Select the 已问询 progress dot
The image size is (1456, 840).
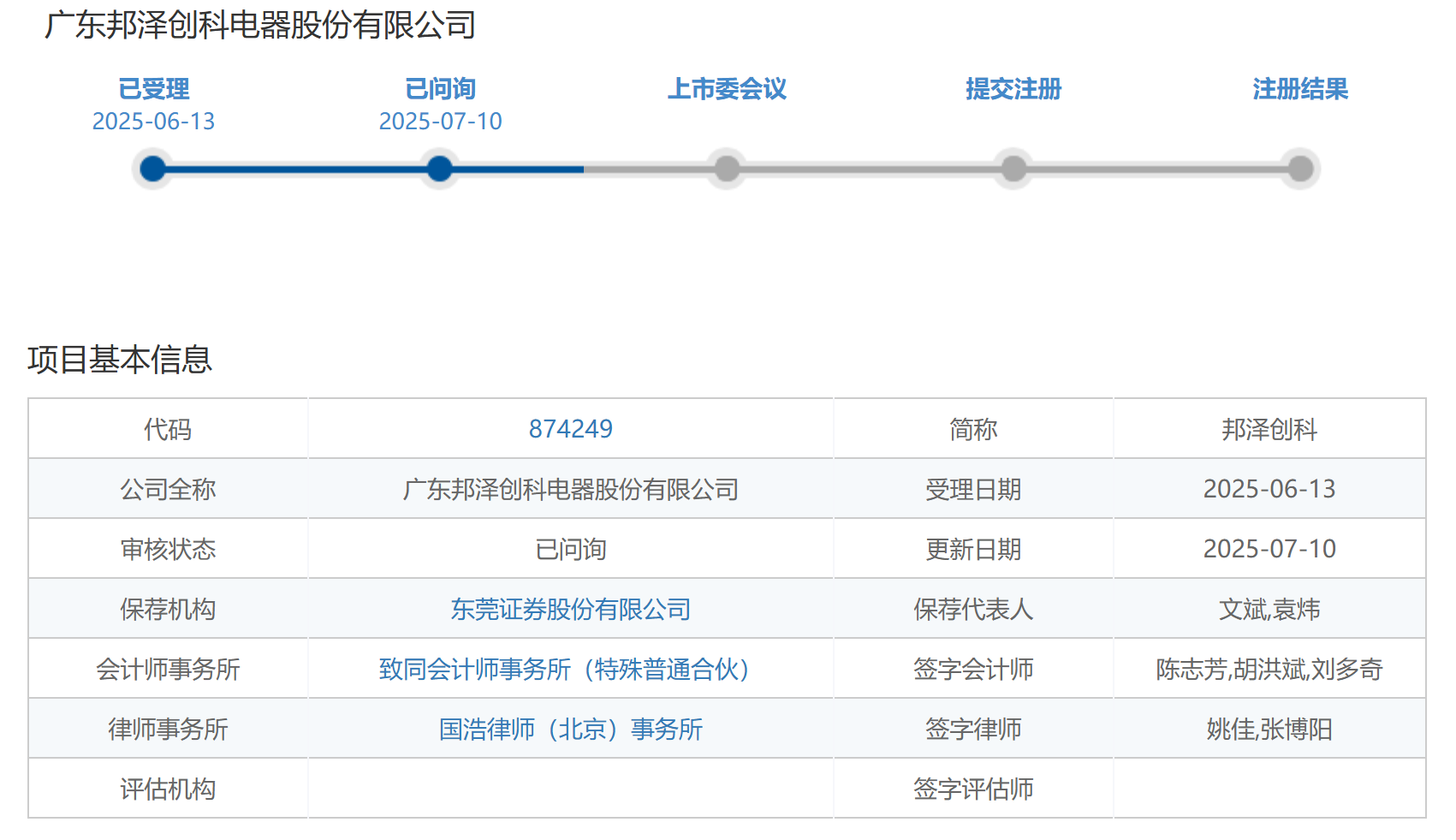point(440,169)
